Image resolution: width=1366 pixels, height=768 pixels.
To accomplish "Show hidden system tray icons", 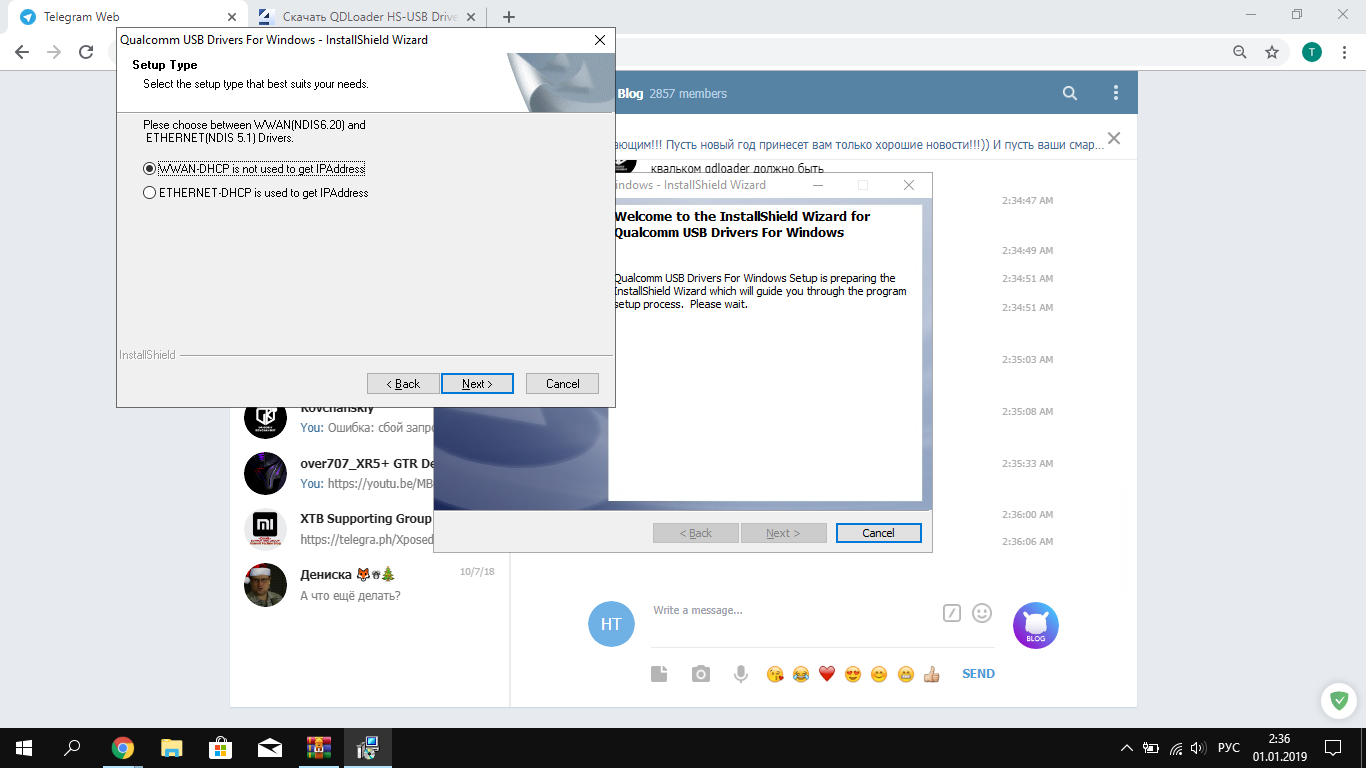I will tap(1127, 748).
